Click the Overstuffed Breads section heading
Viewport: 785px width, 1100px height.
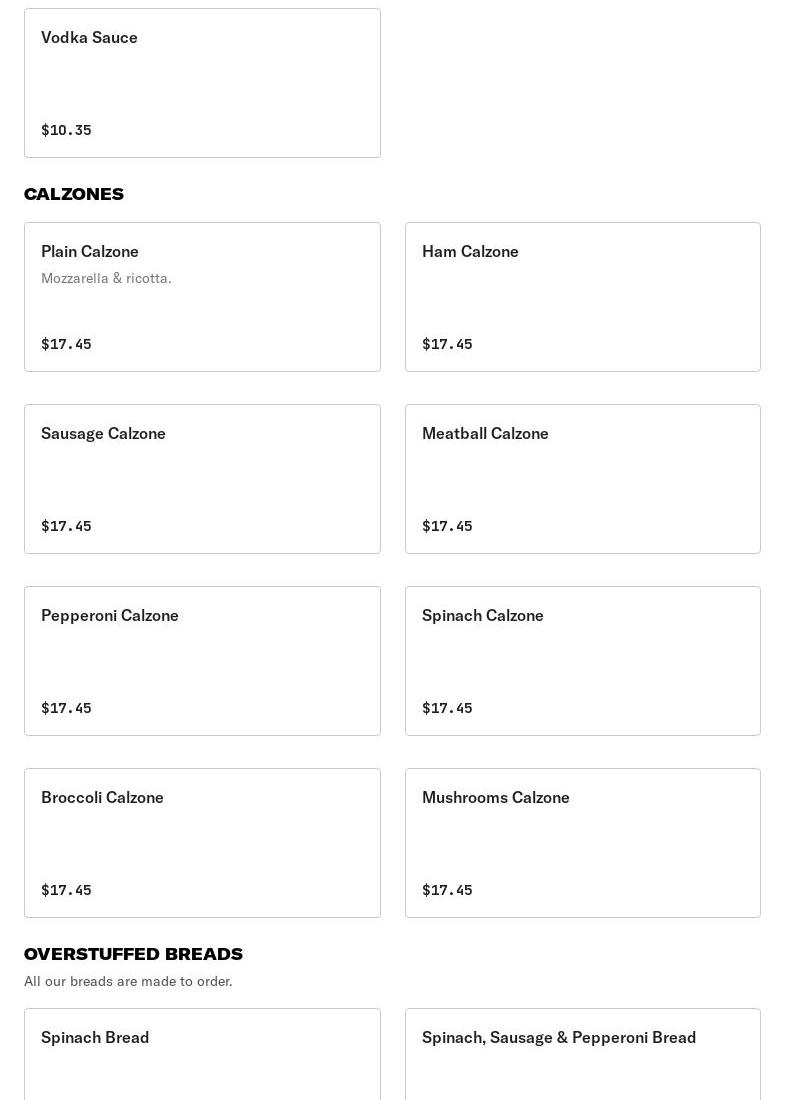(x=133, y=954)
